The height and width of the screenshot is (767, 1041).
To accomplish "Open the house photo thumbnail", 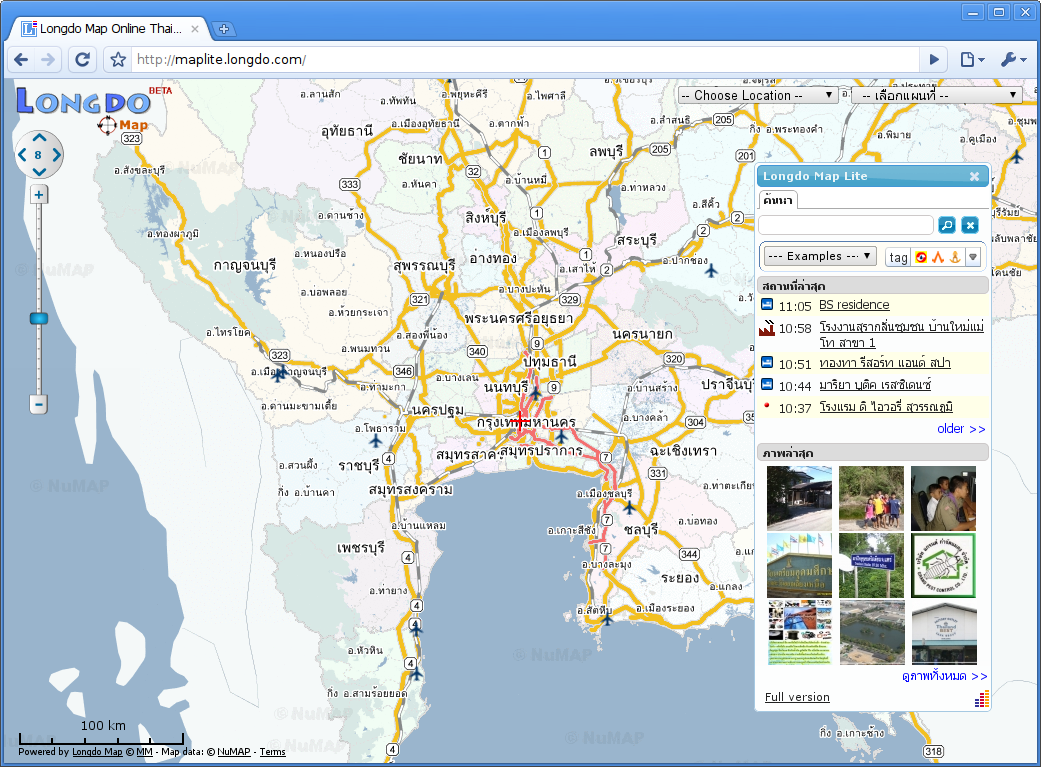I will click(x=799, y=498).
